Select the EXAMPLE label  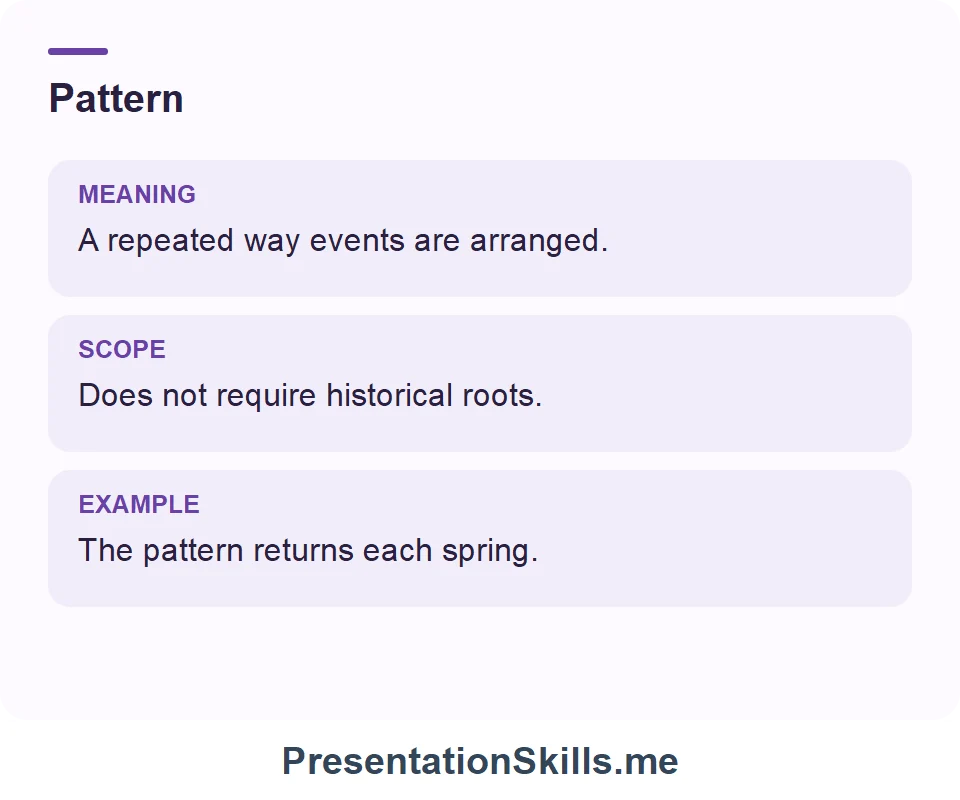click(139, 504)
